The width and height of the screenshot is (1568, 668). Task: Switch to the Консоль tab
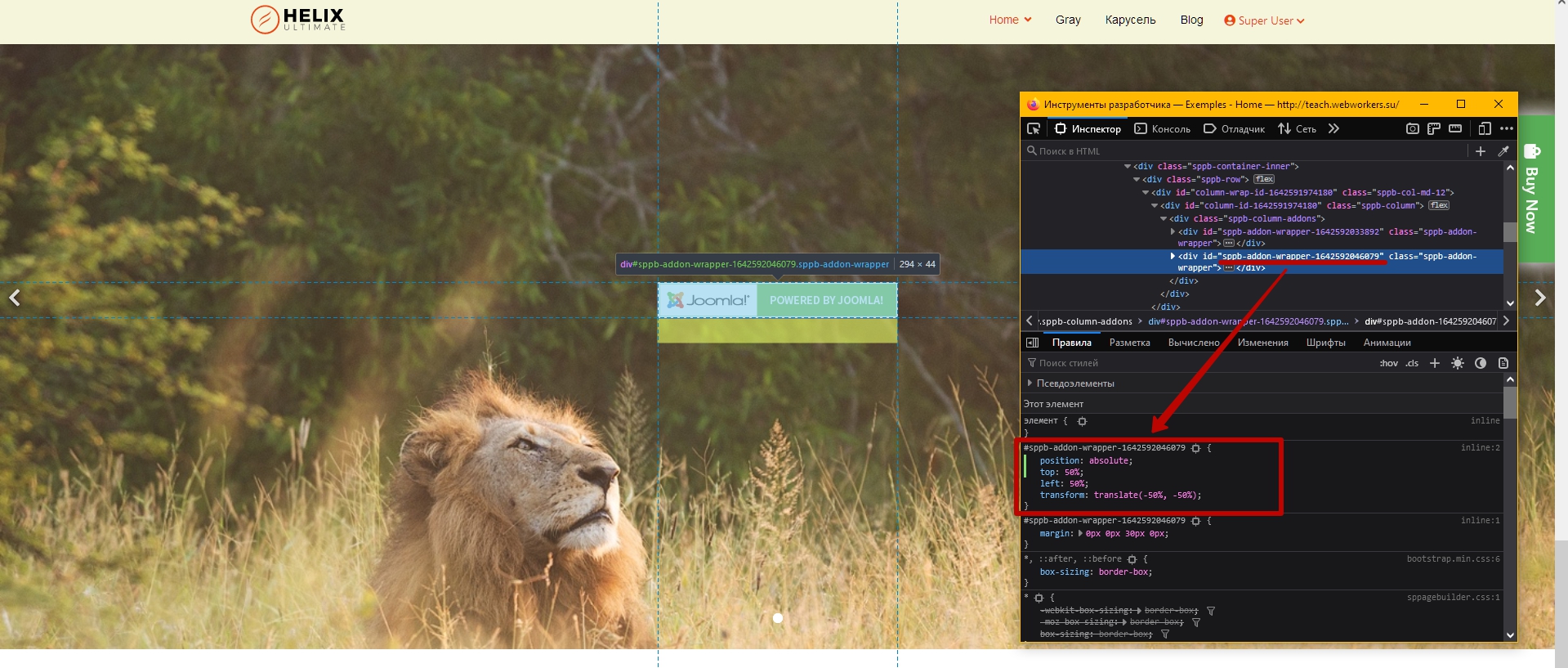(x=1162, y=128)
